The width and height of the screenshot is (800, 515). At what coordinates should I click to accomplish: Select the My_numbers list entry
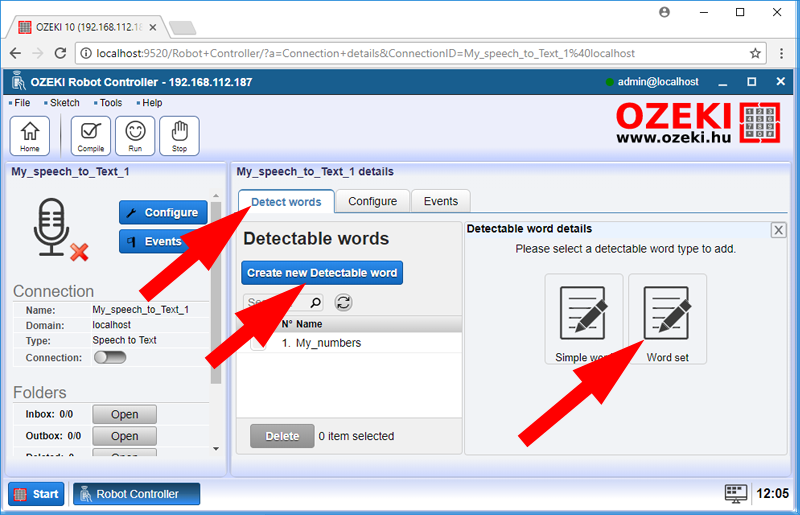click(x=328, y=343)
